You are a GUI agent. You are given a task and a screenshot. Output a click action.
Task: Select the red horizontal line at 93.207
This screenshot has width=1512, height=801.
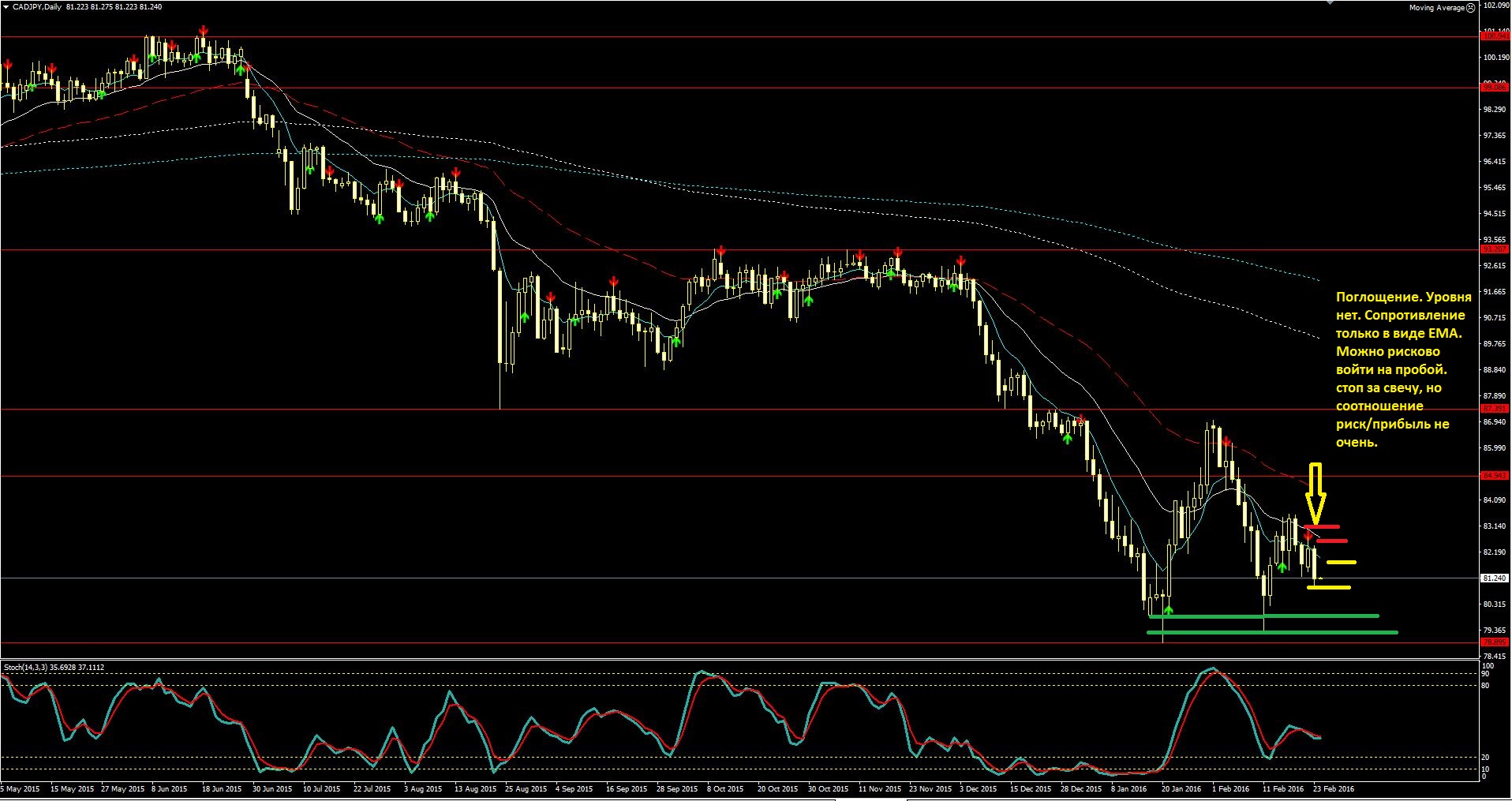coord(739,249)
